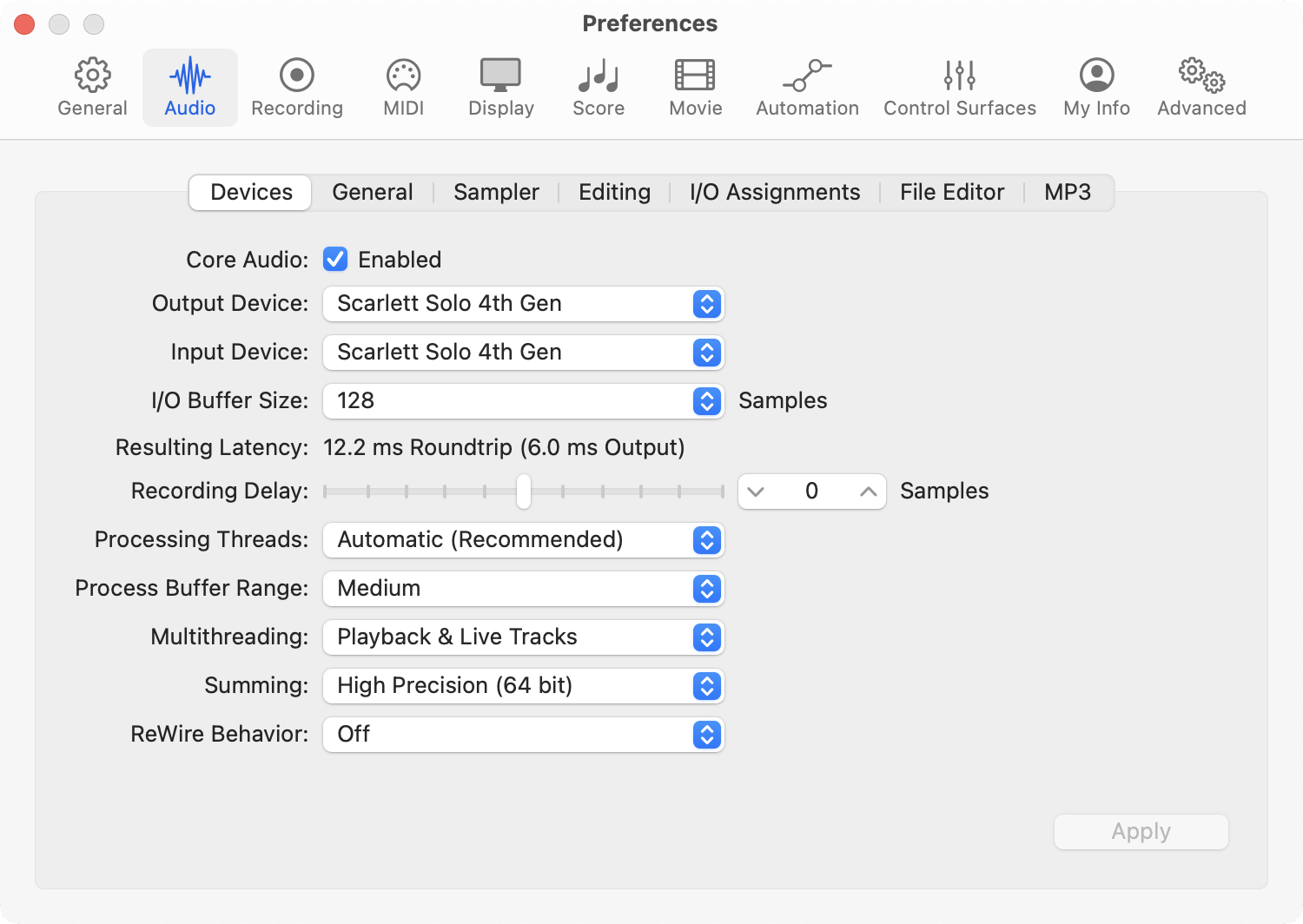Viewport: 1303px width, 924px height.
Task: Open the Recording preferences icon
Action: click(296, 86)
